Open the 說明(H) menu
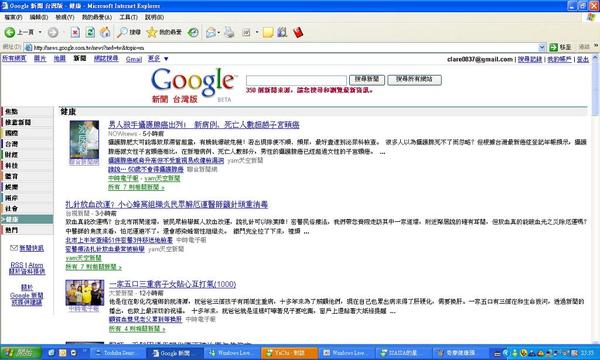The image size is (600, 360). point(154,17)
